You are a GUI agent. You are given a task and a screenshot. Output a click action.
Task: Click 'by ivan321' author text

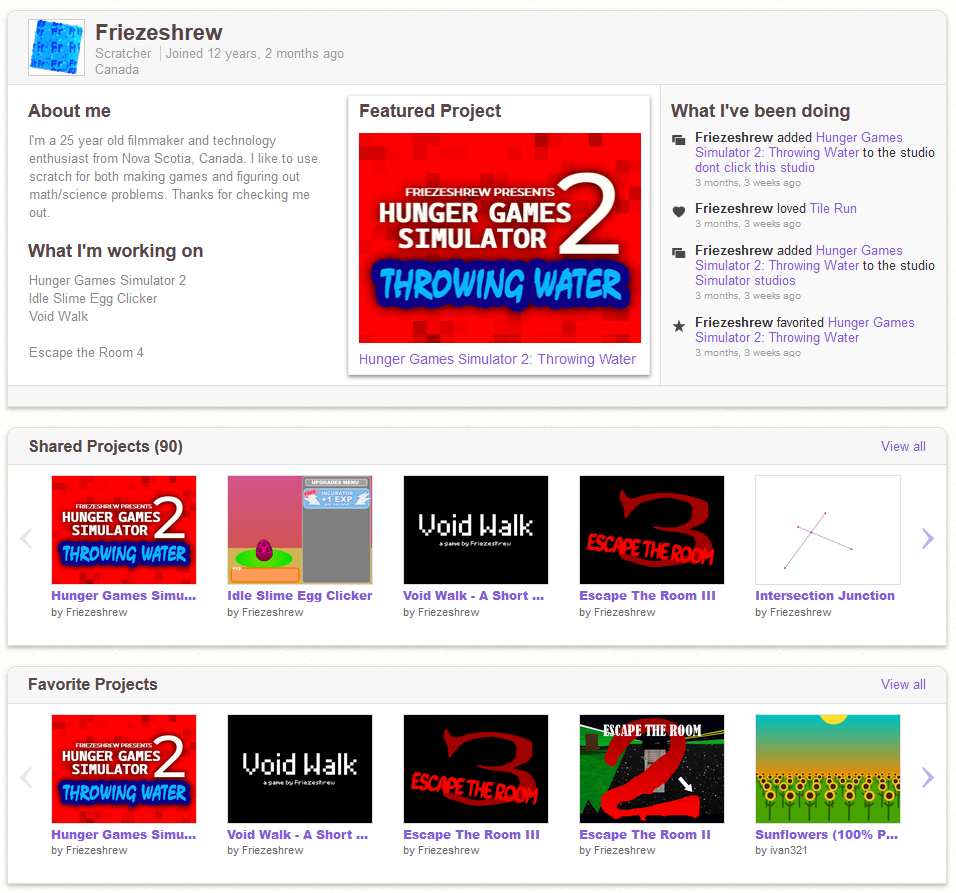781,850
